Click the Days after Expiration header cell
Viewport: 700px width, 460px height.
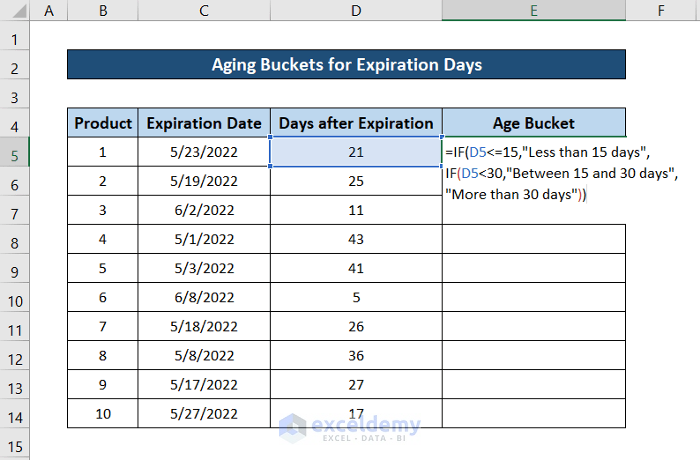[356, 123]
